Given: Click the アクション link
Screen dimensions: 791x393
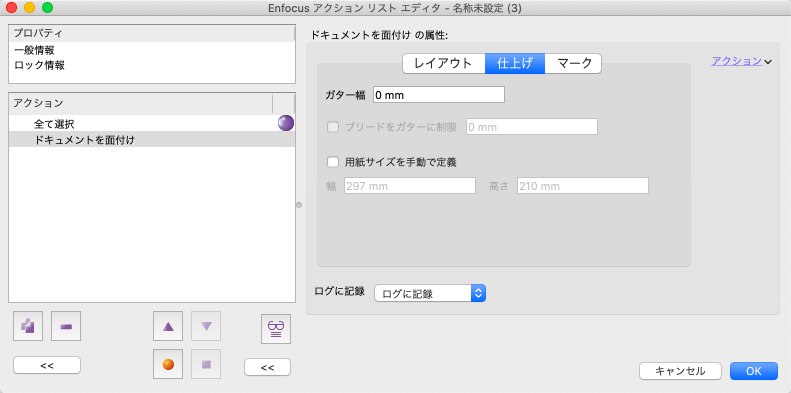Looking at the screenshot, I should (737, 62).
